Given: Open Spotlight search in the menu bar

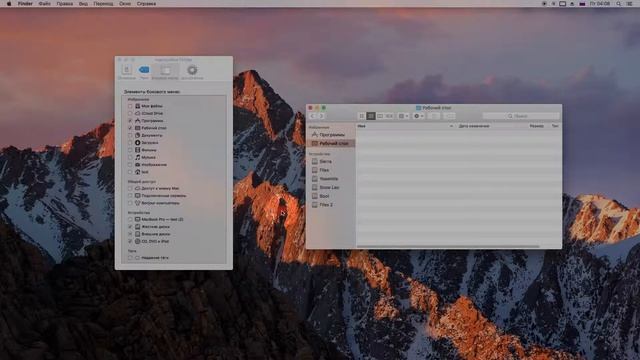Looking at the screenshot, I should 619,4.
